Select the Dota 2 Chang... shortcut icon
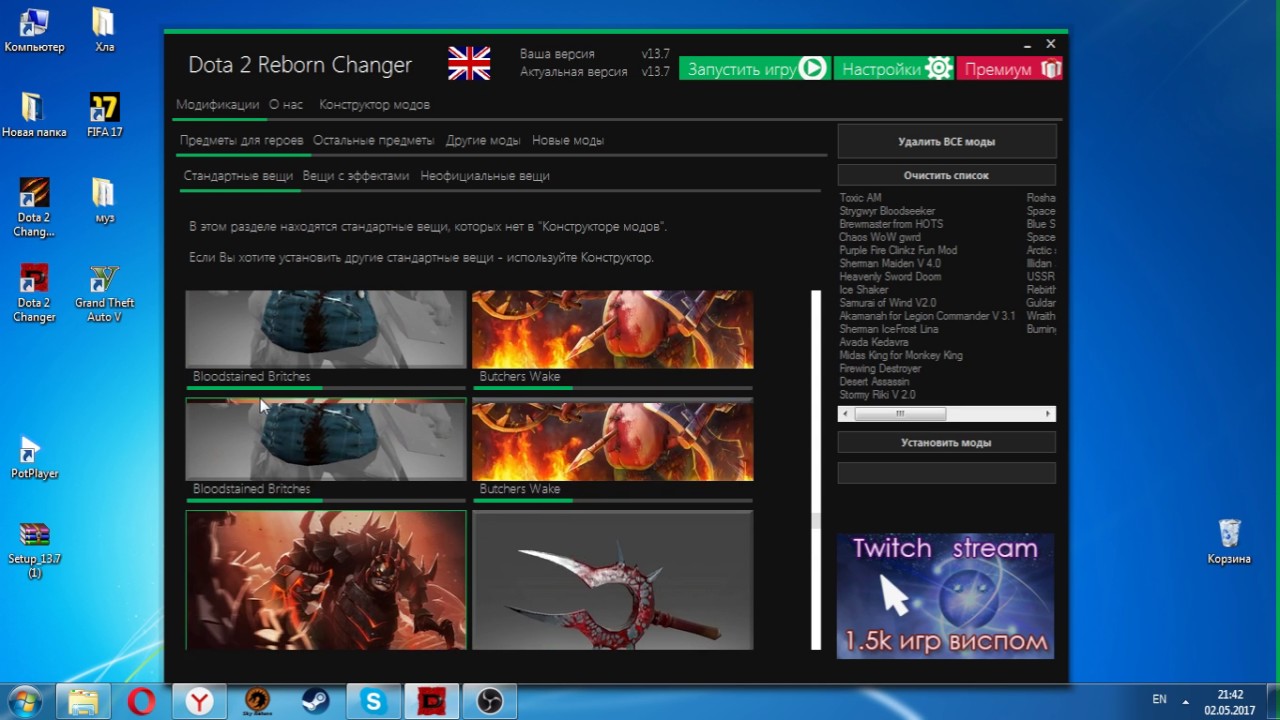 (34, 207)
